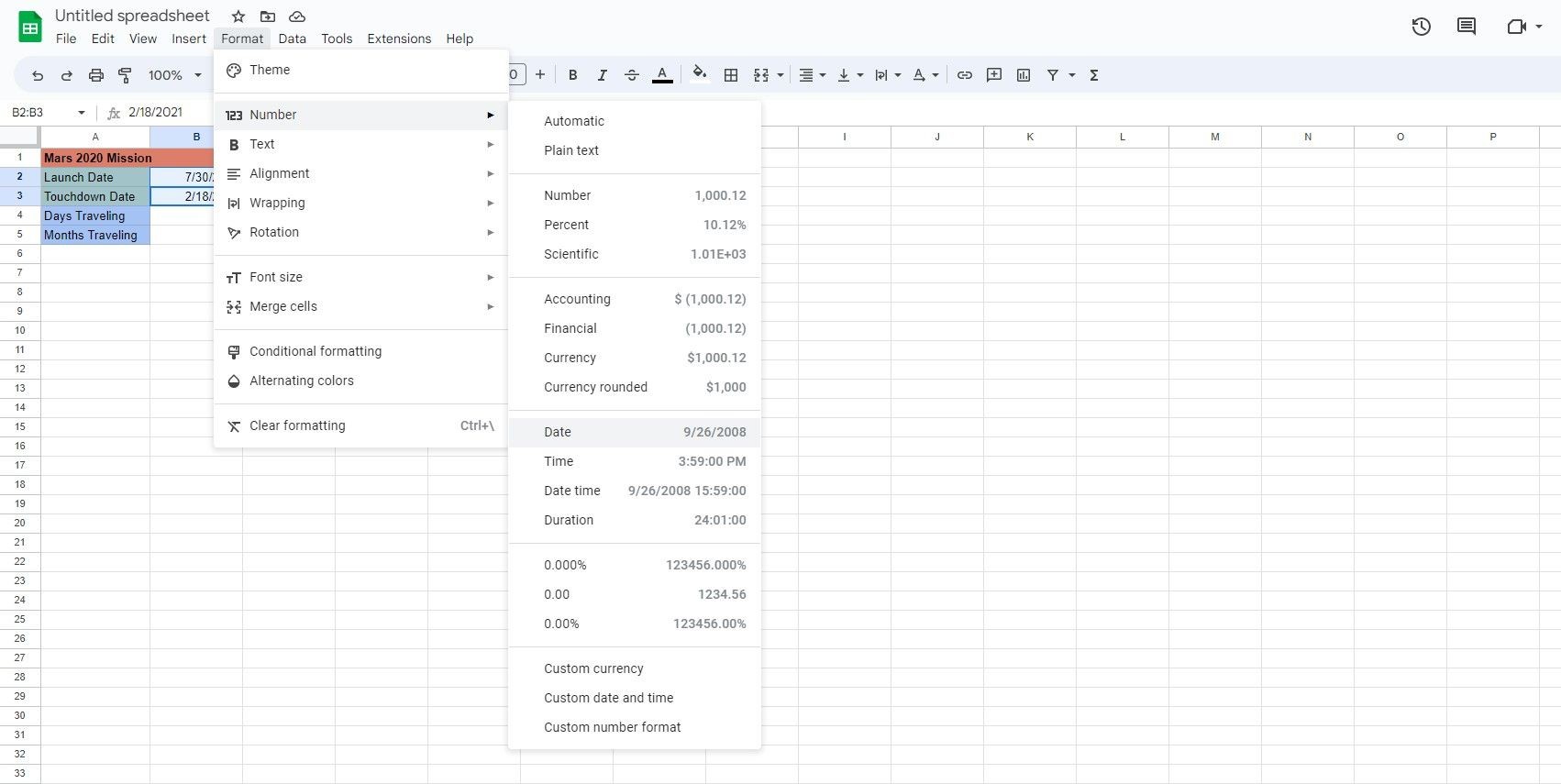Open Custom date and time
The height and width of the screenshot is (784, 1561).
[x=635, y=698]
